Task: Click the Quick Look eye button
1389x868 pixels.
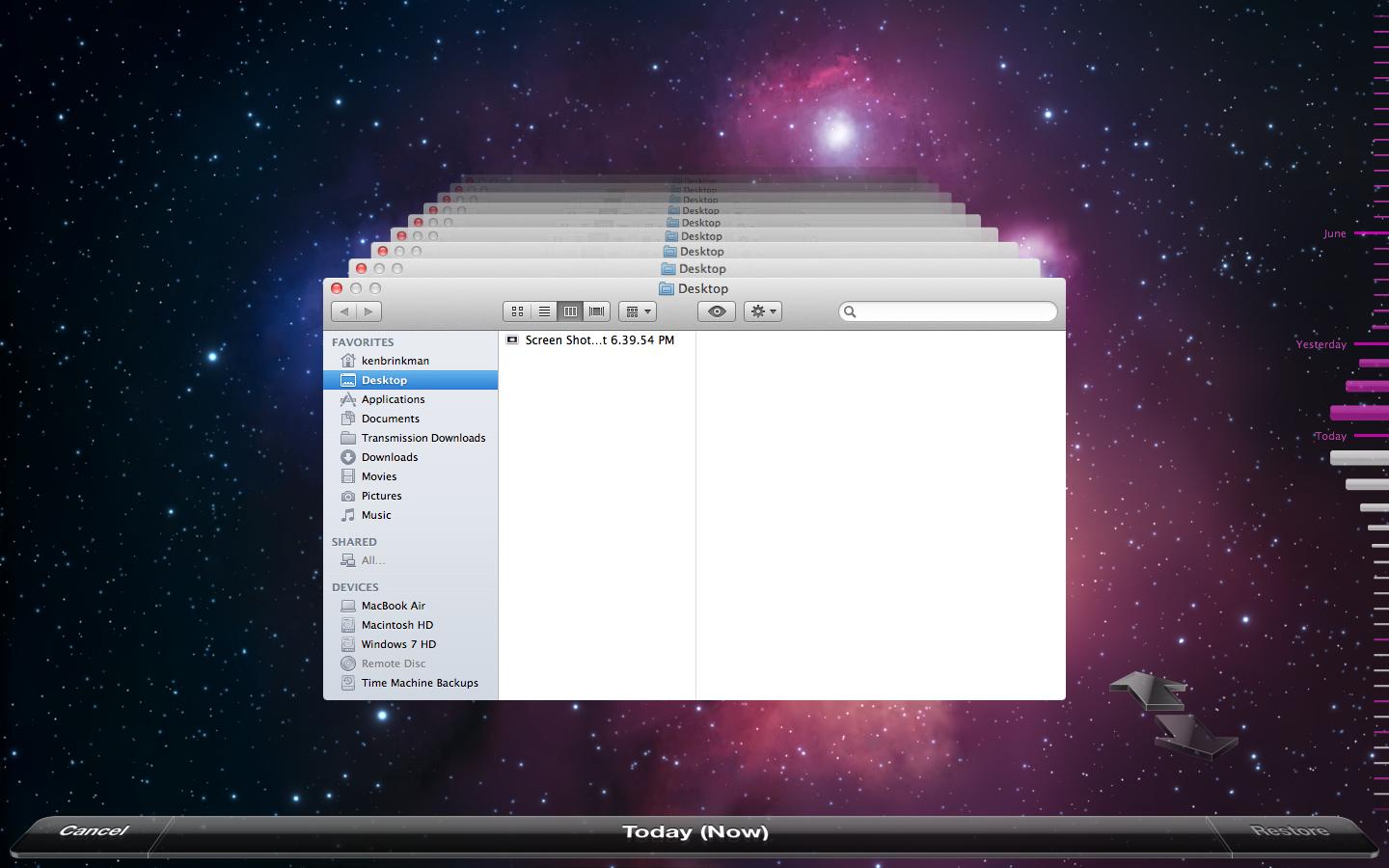Action: tap(717, 312)
